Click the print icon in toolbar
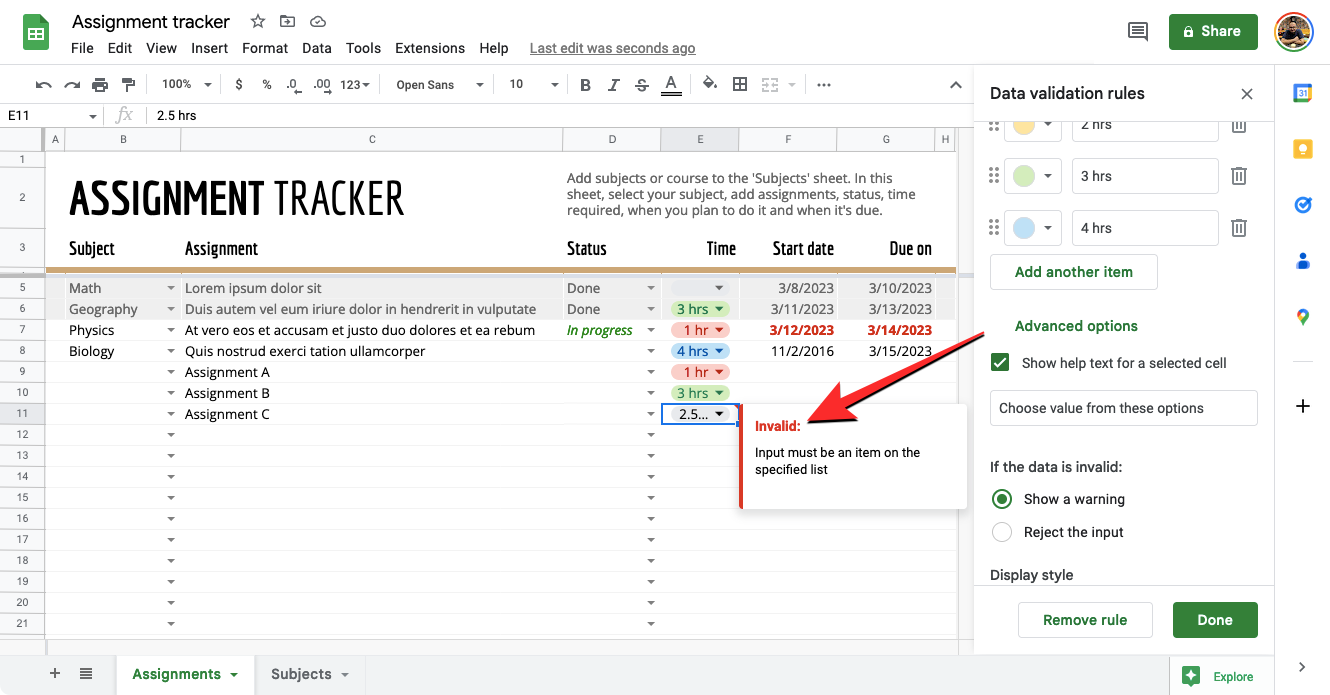This screenshot has height=695, width=1330. coord(100,85)
